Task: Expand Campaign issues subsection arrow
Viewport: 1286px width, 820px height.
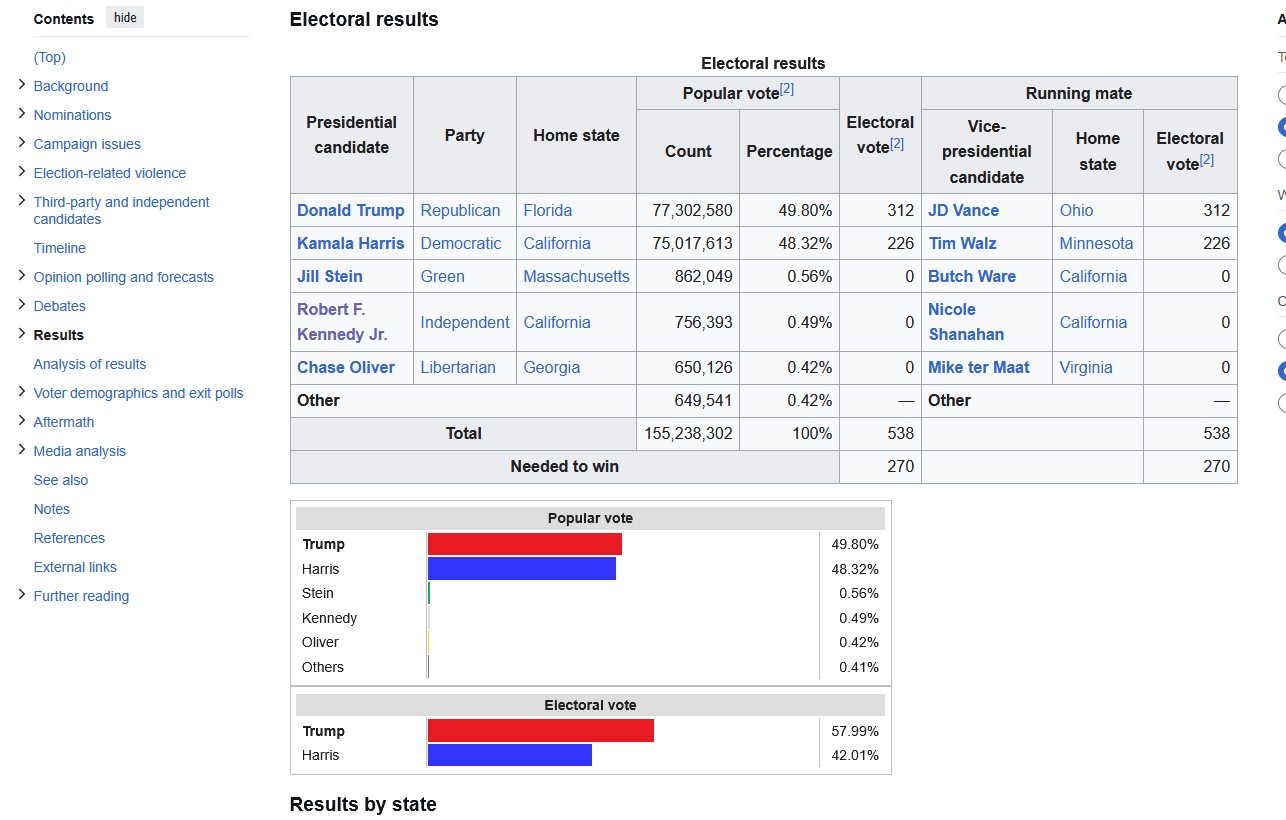Action: coord(22,143)
